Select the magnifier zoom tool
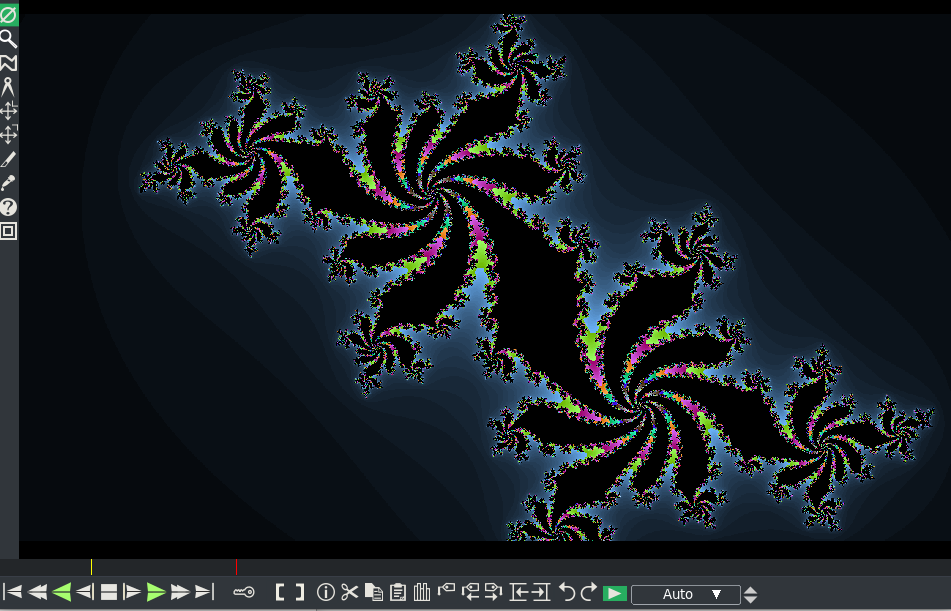Screen dimensions: 951x611 coord(8,39)
